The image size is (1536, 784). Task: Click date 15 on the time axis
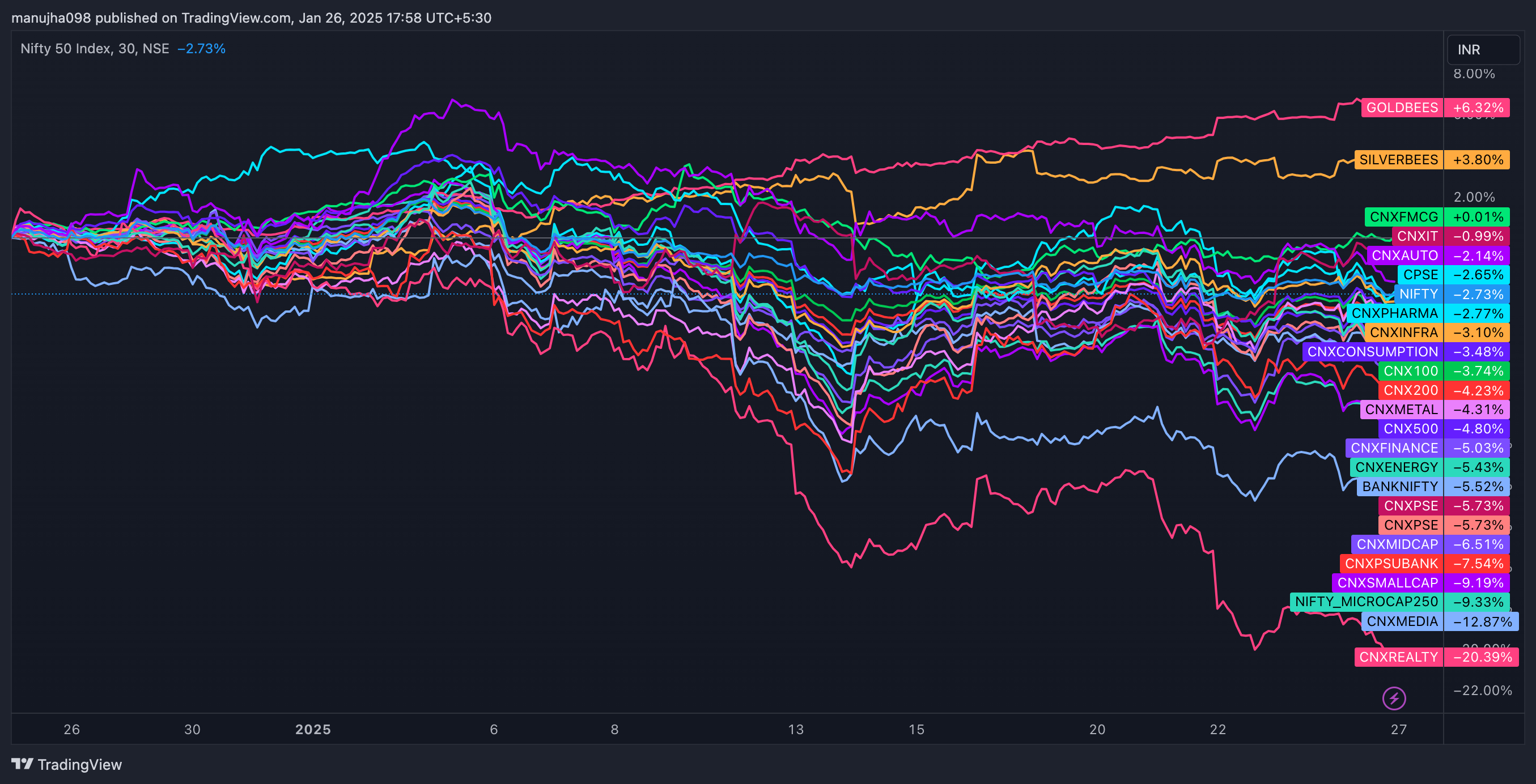[916, 730]
